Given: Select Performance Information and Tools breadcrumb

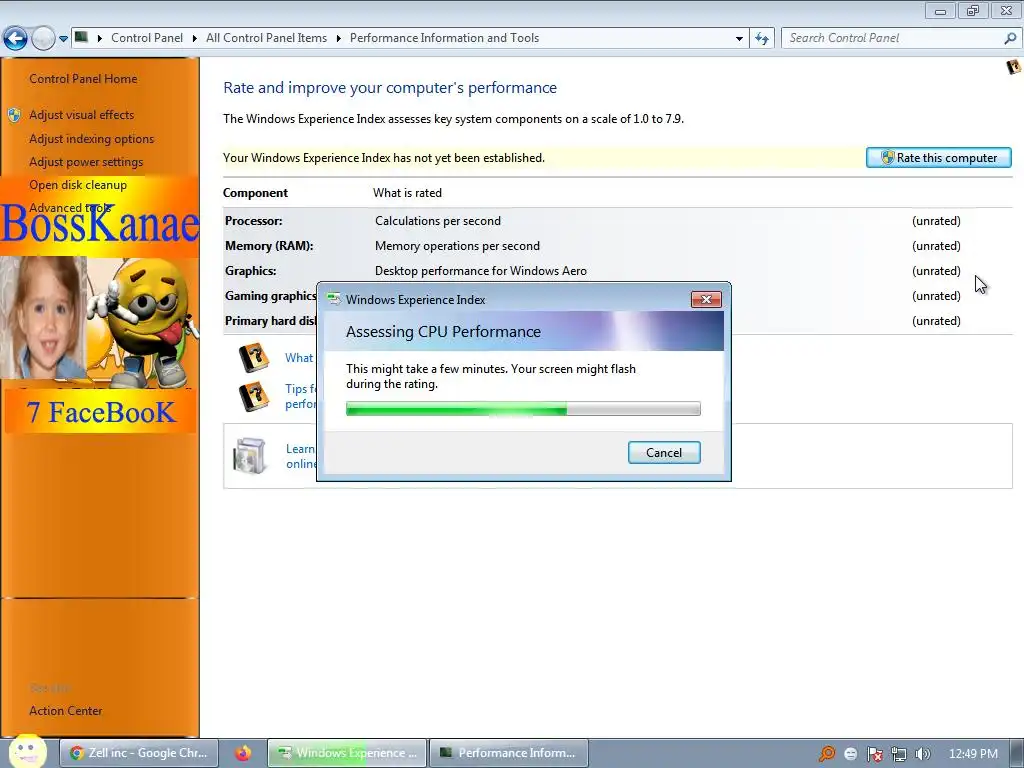Looking at the screenshot, I should 444,38.
